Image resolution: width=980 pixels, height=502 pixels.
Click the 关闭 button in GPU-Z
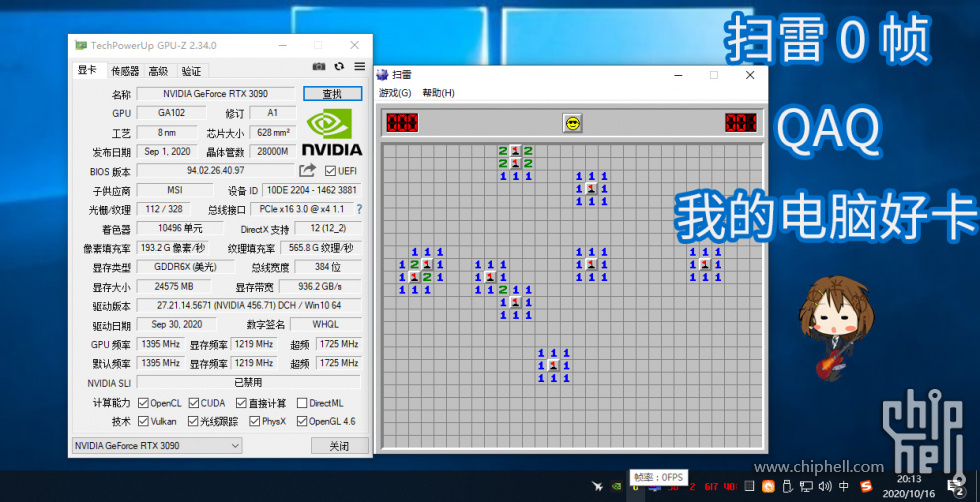pos(339,446)
